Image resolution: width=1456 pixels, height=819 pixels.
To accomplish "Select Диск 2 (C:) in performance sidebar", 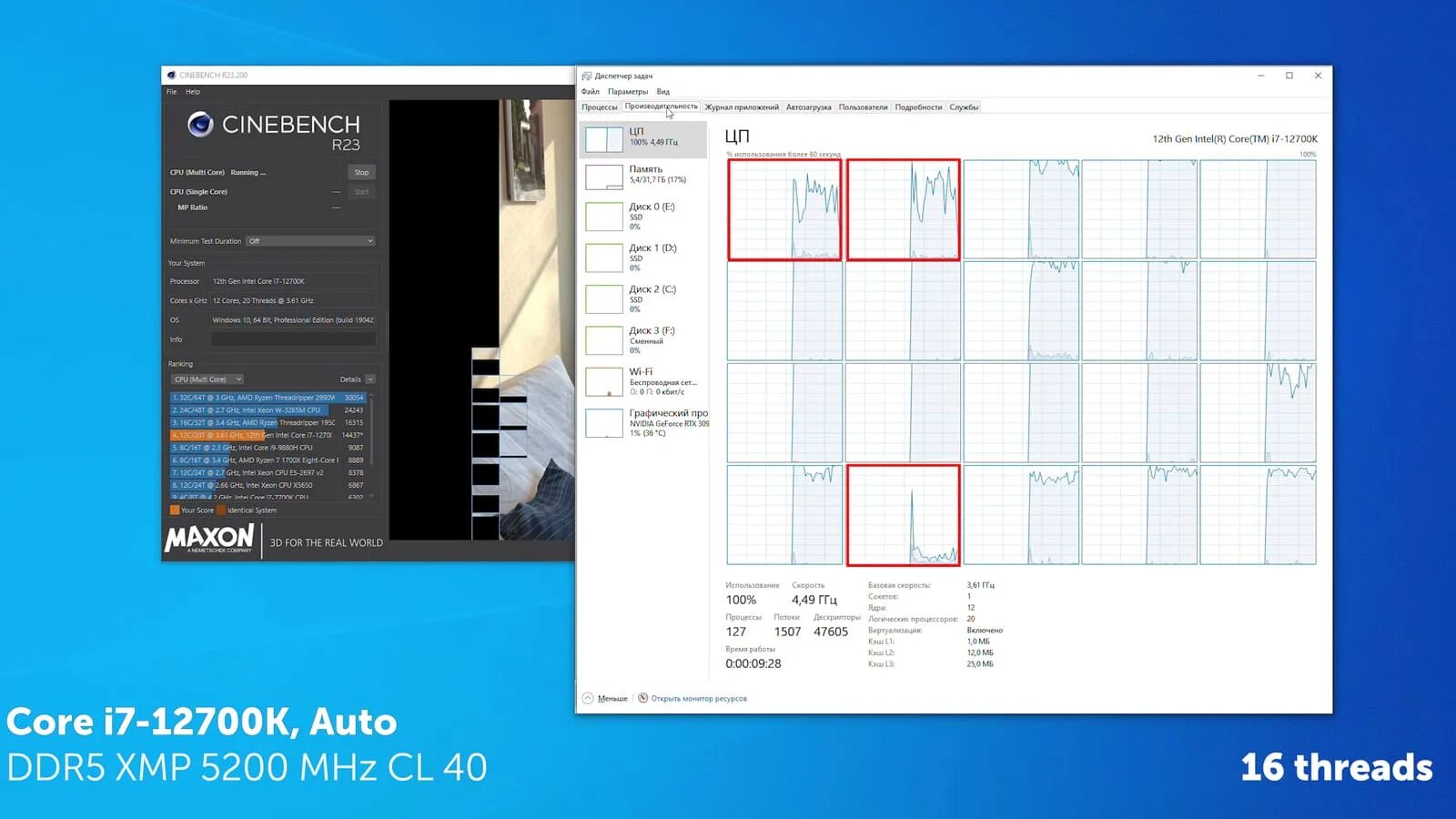I will 643,299.
